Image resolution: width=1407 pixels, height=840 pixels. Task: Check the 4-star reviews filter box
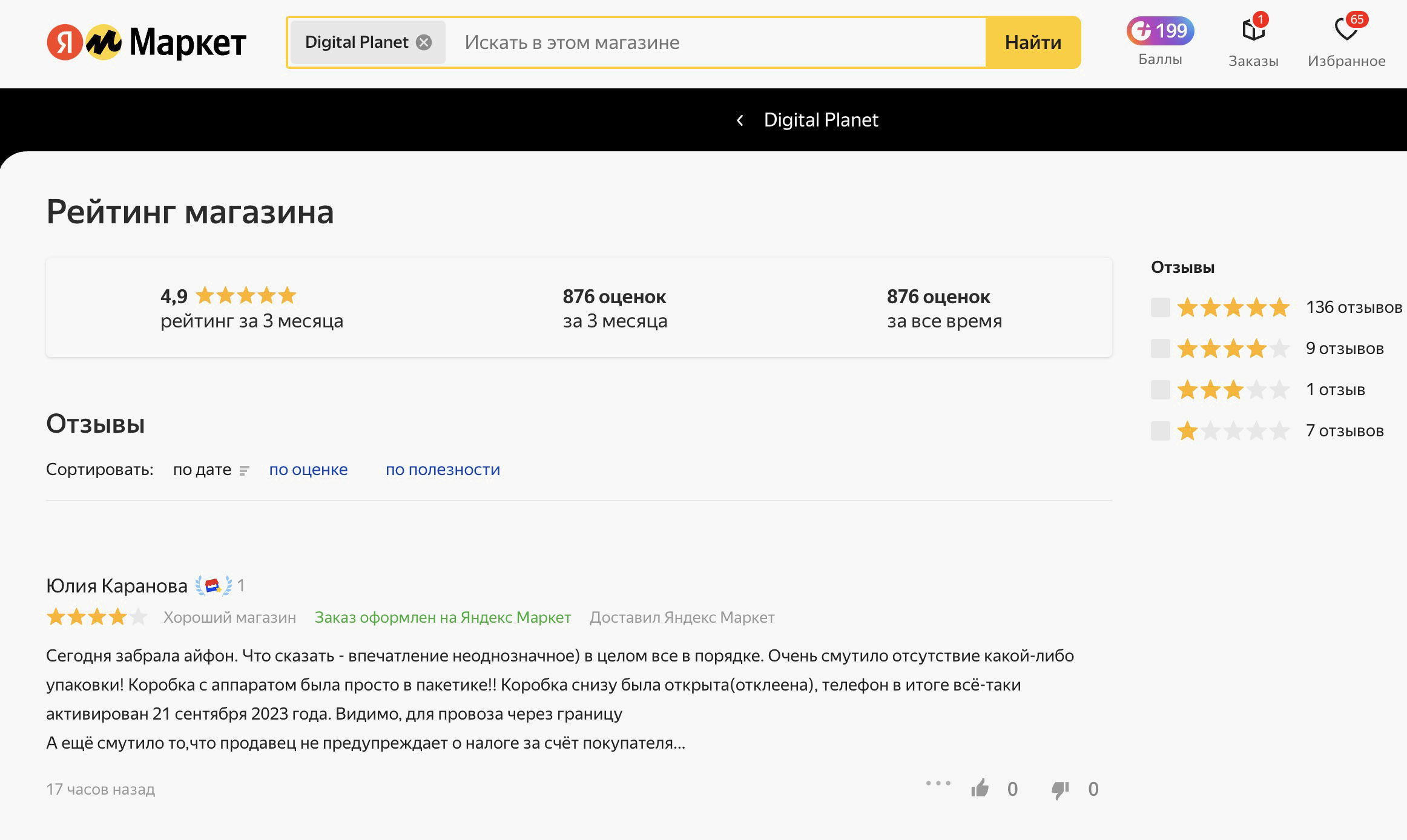1160,349
